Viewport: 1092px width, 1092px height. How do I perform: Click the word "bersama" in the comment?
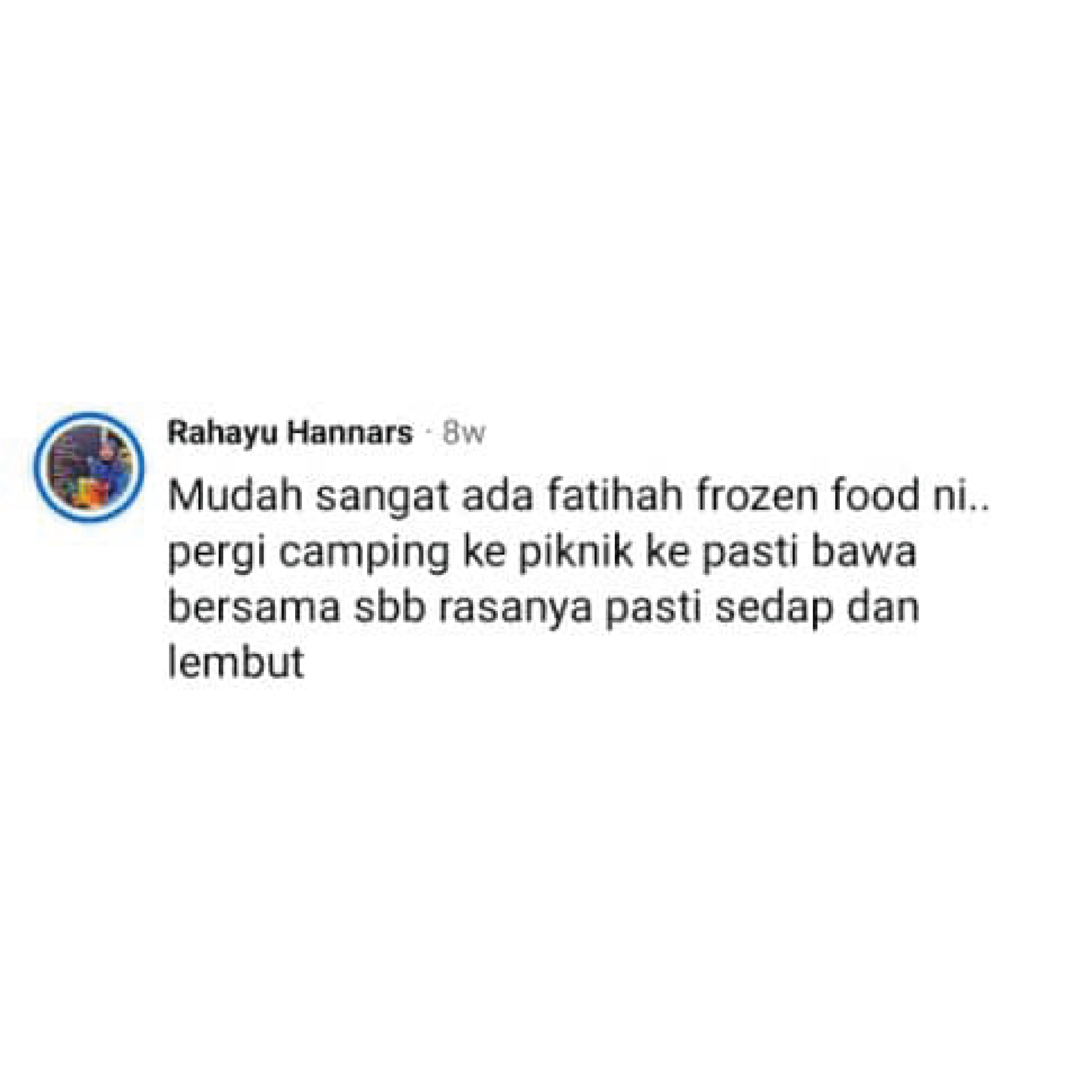pos(254,608)
